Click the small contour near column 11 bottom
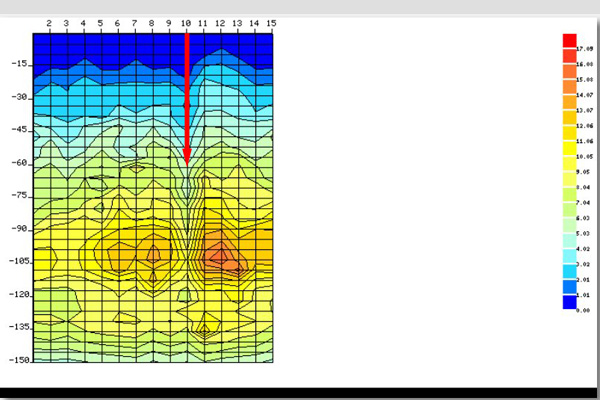 (x=204, y=328)
